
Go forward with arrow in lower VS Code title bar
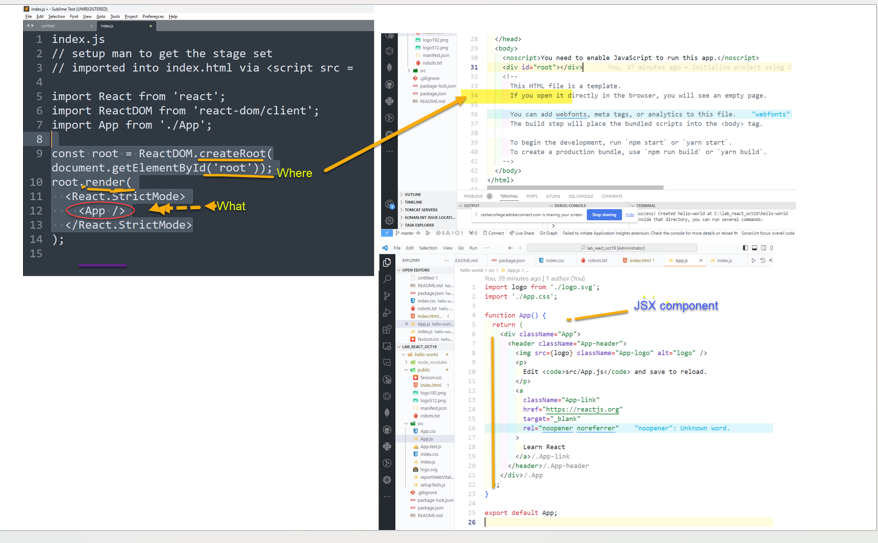(x=520, y=247)
